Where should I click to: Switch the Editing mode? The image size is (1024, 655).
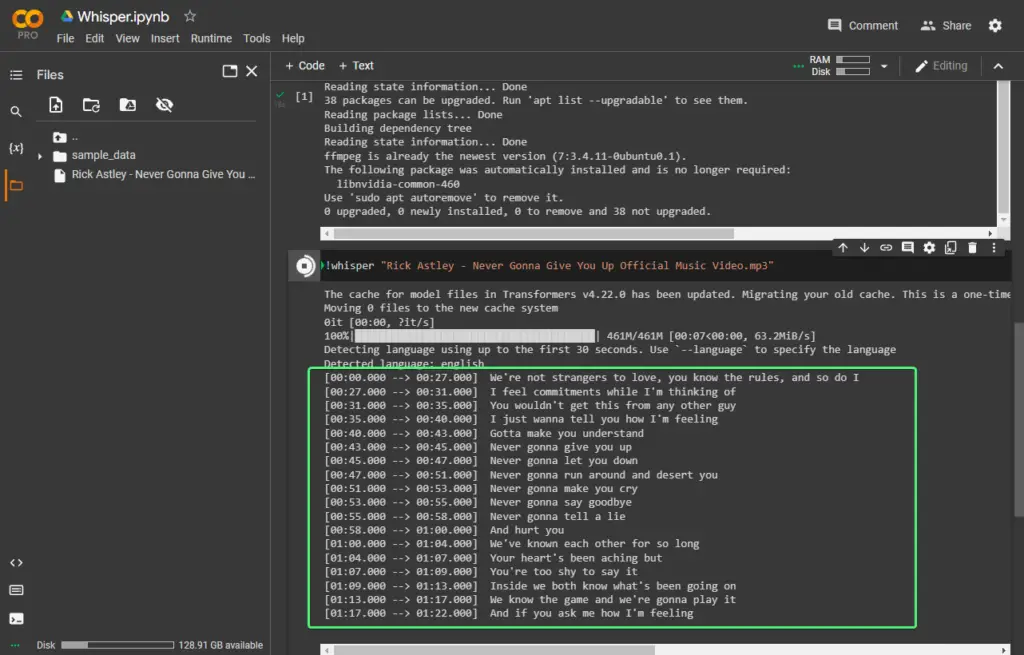click(941, 65)
